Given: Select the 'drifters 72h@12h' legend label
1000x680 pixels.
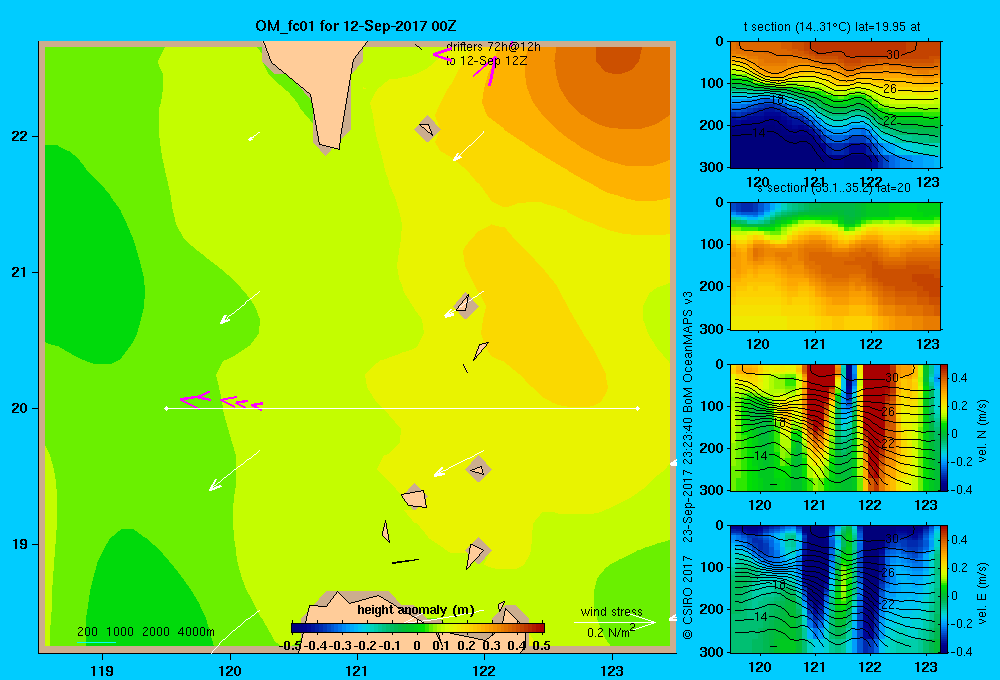Looking at the screenshot, I should 493,47.
